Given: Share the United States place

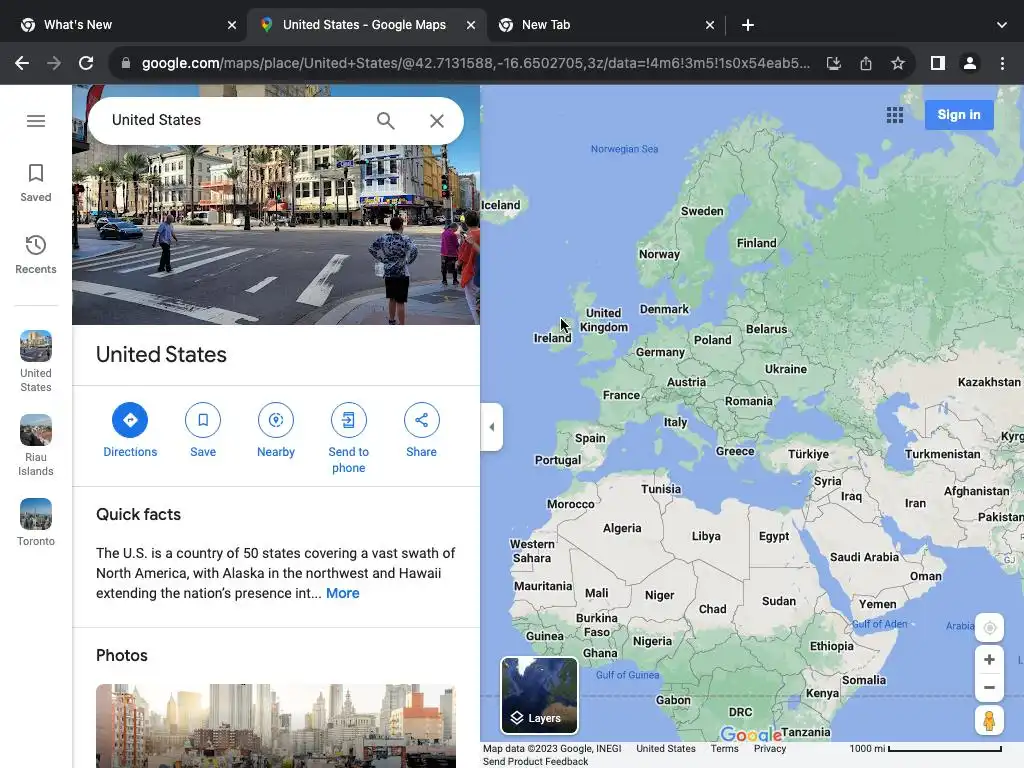Looking at the screenshot, I should coord(421,430).
